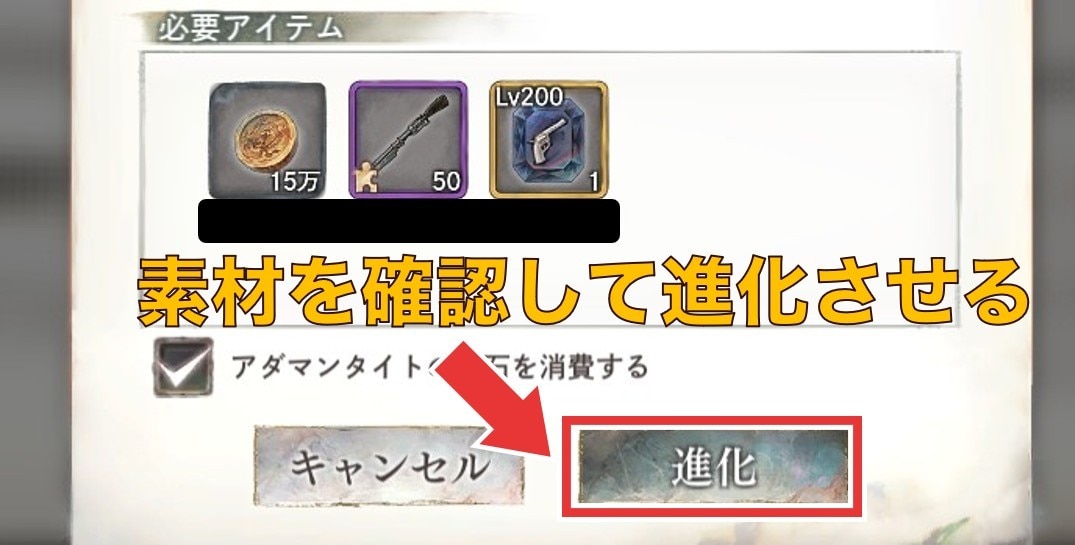The height and width of the screenshot is (545, 1075).
Task: Tap the checkmark inside the checkbox
Action: (182, 370)
